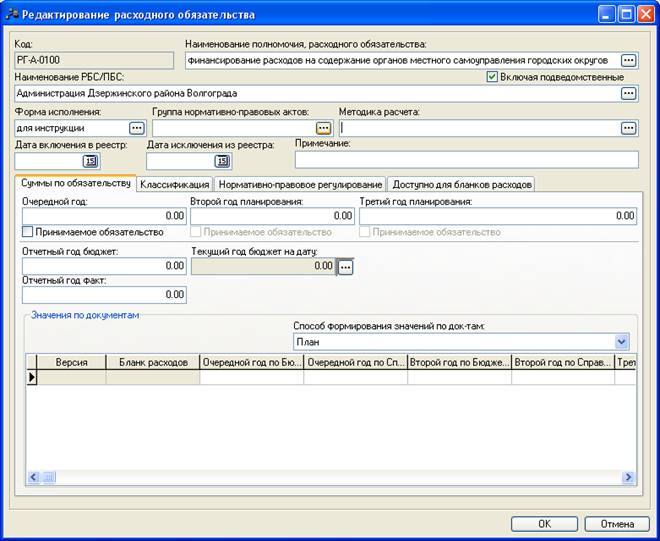Open browse button for expenditure obligation name
The width and height of the screenshot is (660, 541).
pos(628,60)
